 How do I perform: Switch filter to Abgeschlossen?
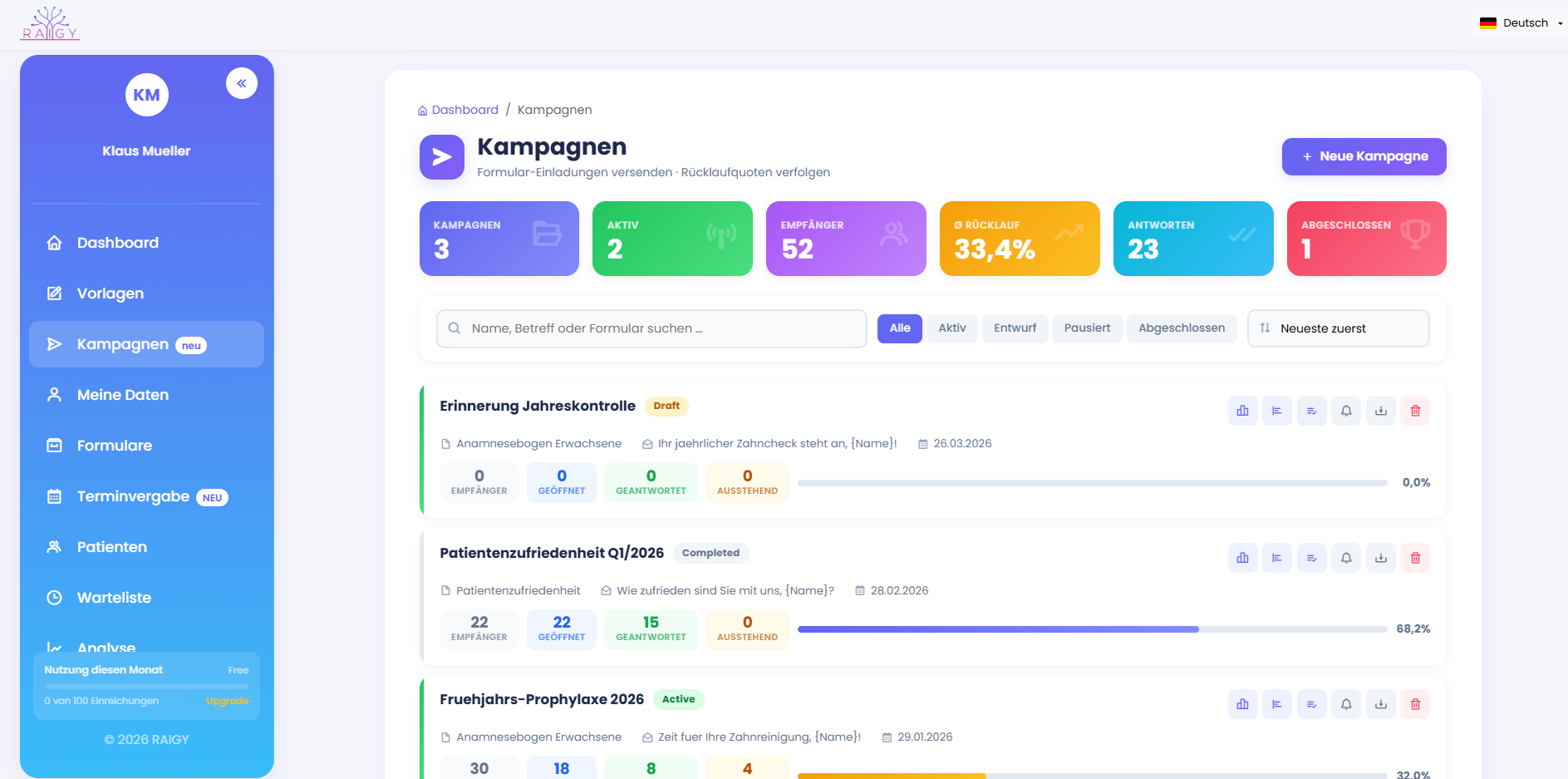[1182, 328]
